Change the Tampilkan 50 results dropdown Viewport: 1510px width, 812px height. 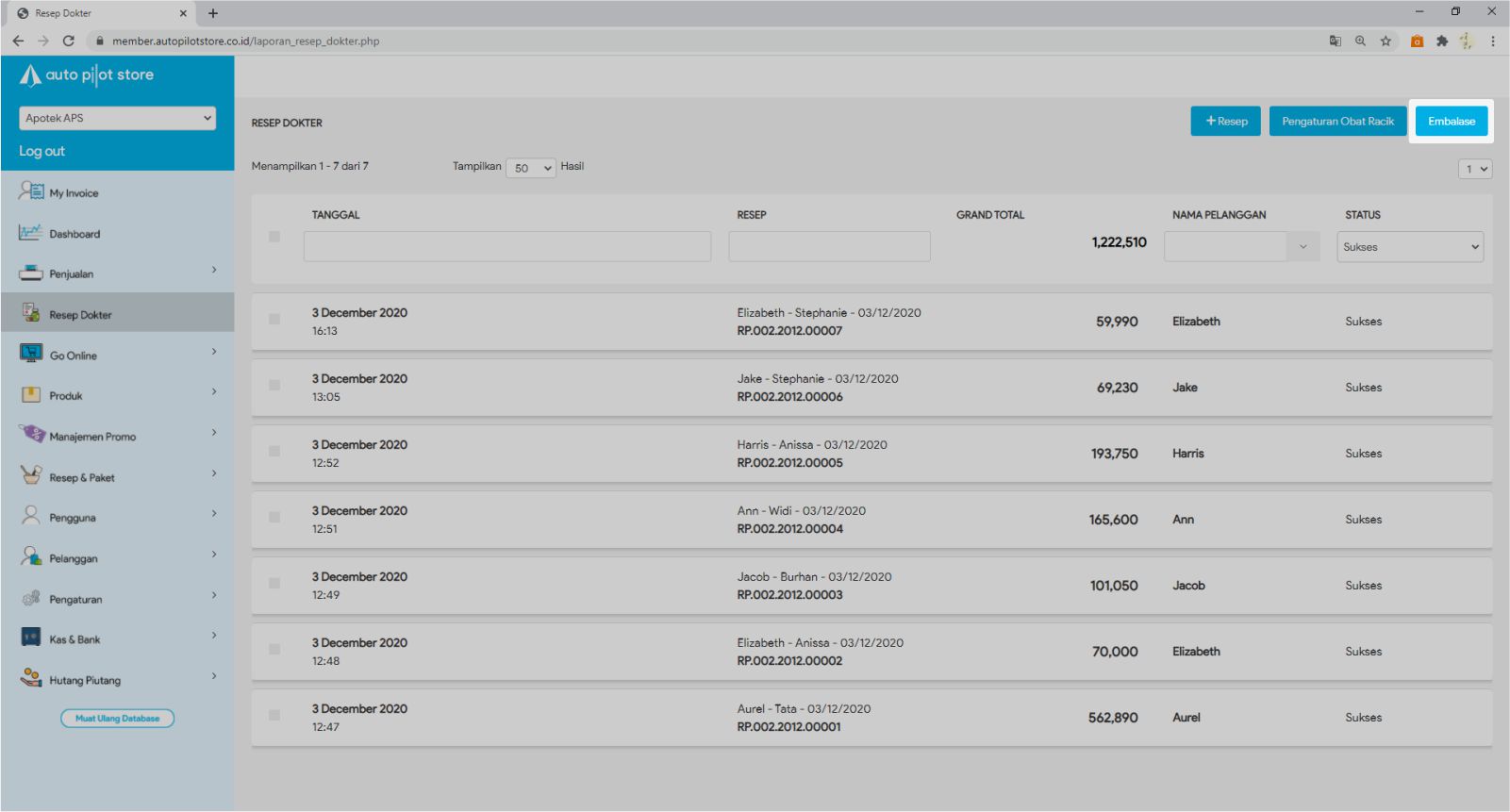531,168
